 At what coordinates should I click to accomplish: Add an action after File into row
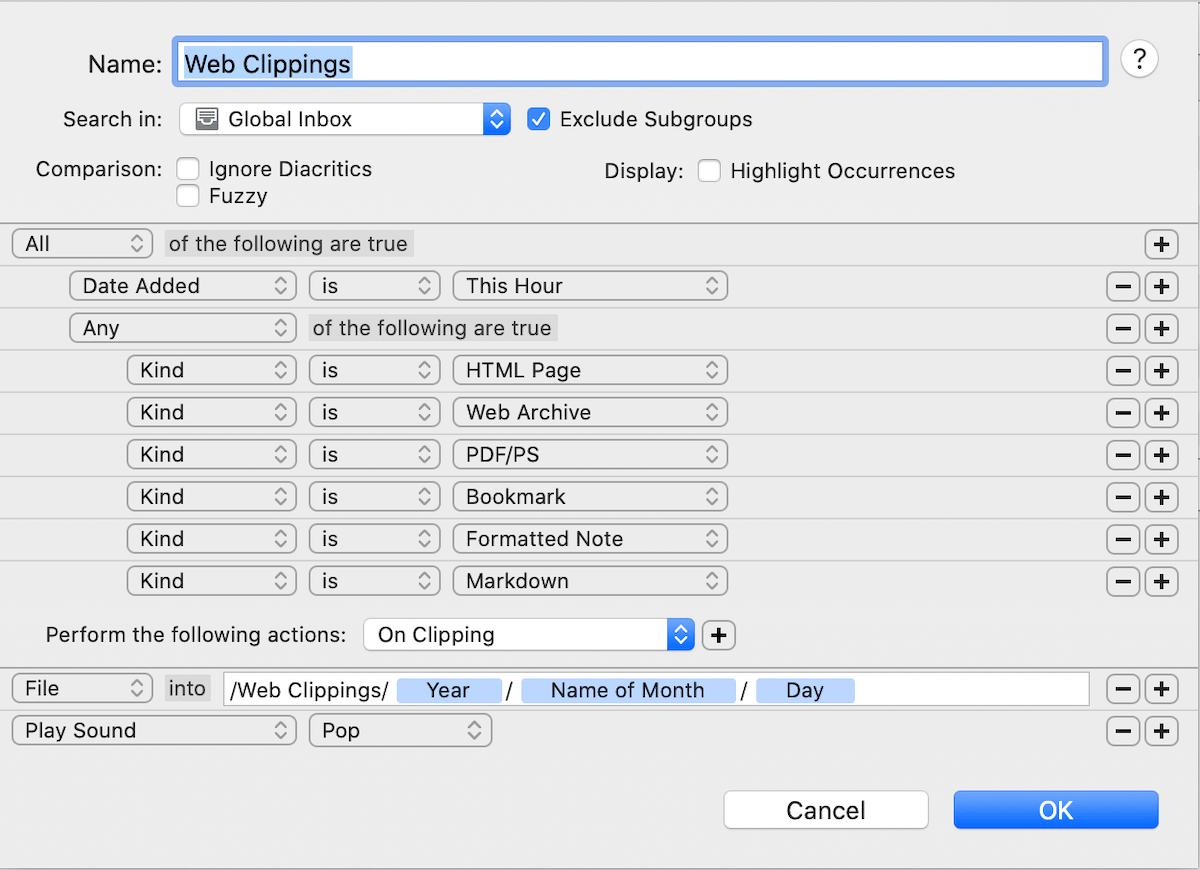pos(1160,688)
